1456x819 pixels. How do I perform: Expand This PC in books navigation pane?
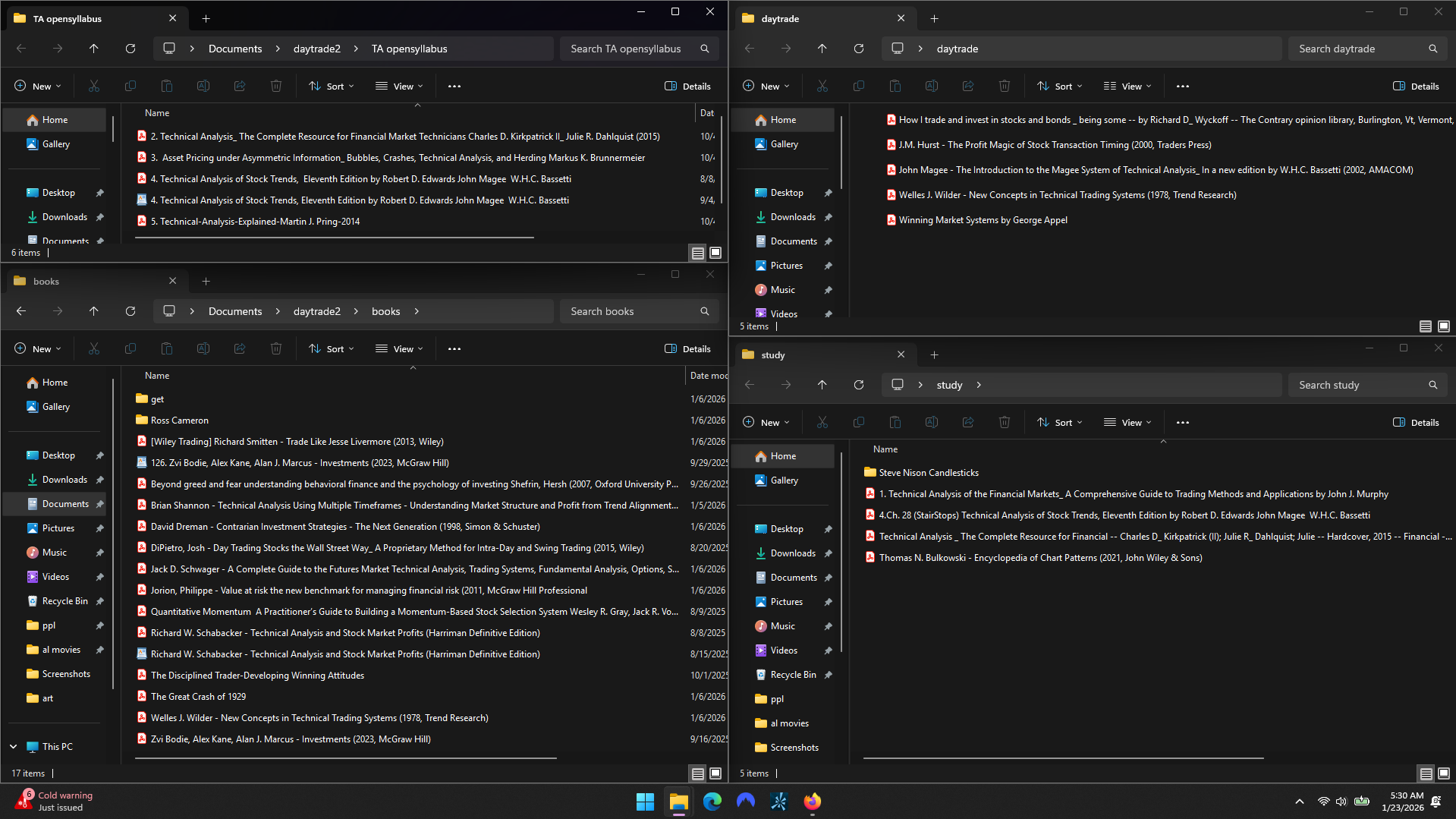pos(14,747)
